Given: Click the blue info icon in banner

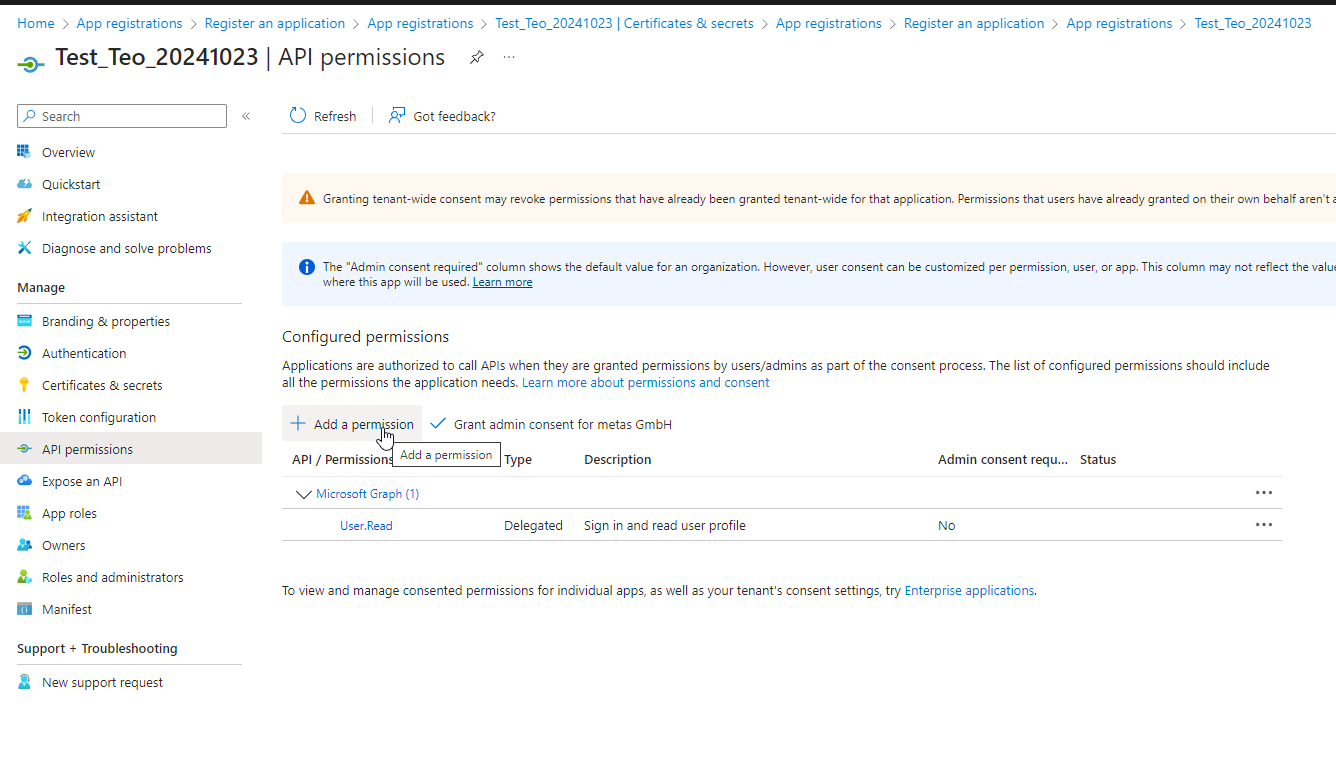Looking at the screenshot, I should pyautogui.click(x=307, y=267).
